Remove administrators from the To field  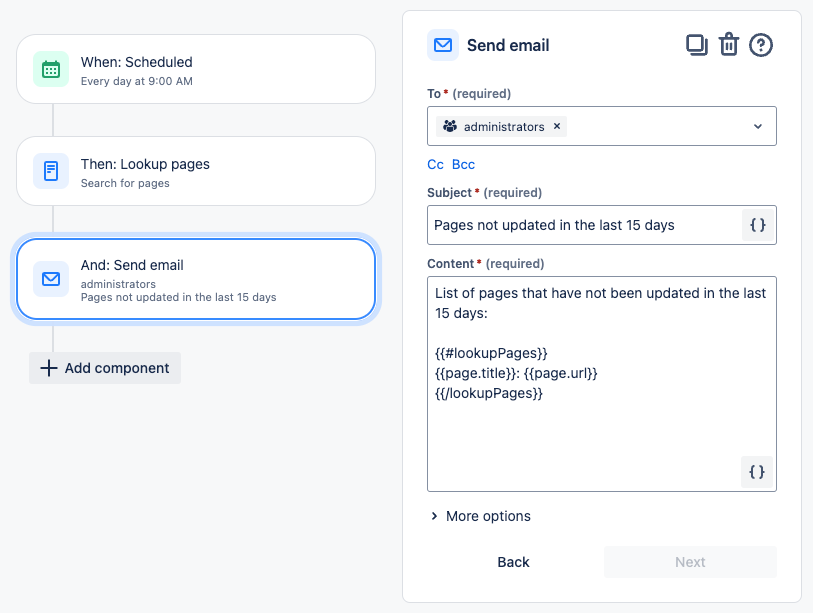[557, 126]
